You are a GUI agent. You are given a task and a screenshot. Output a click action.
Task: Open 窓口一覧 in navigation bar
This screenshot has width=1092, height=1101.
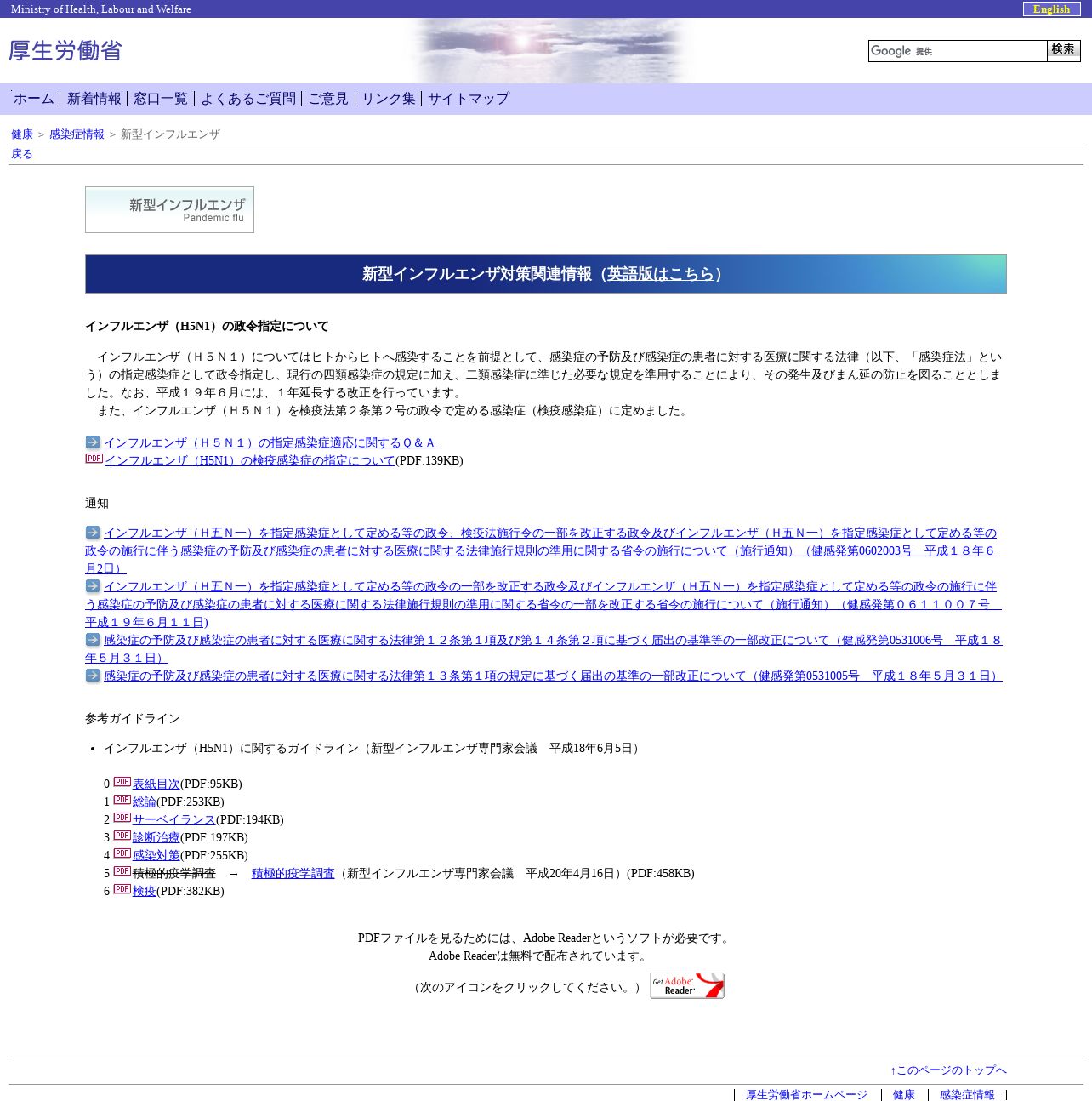coord(161,99)
